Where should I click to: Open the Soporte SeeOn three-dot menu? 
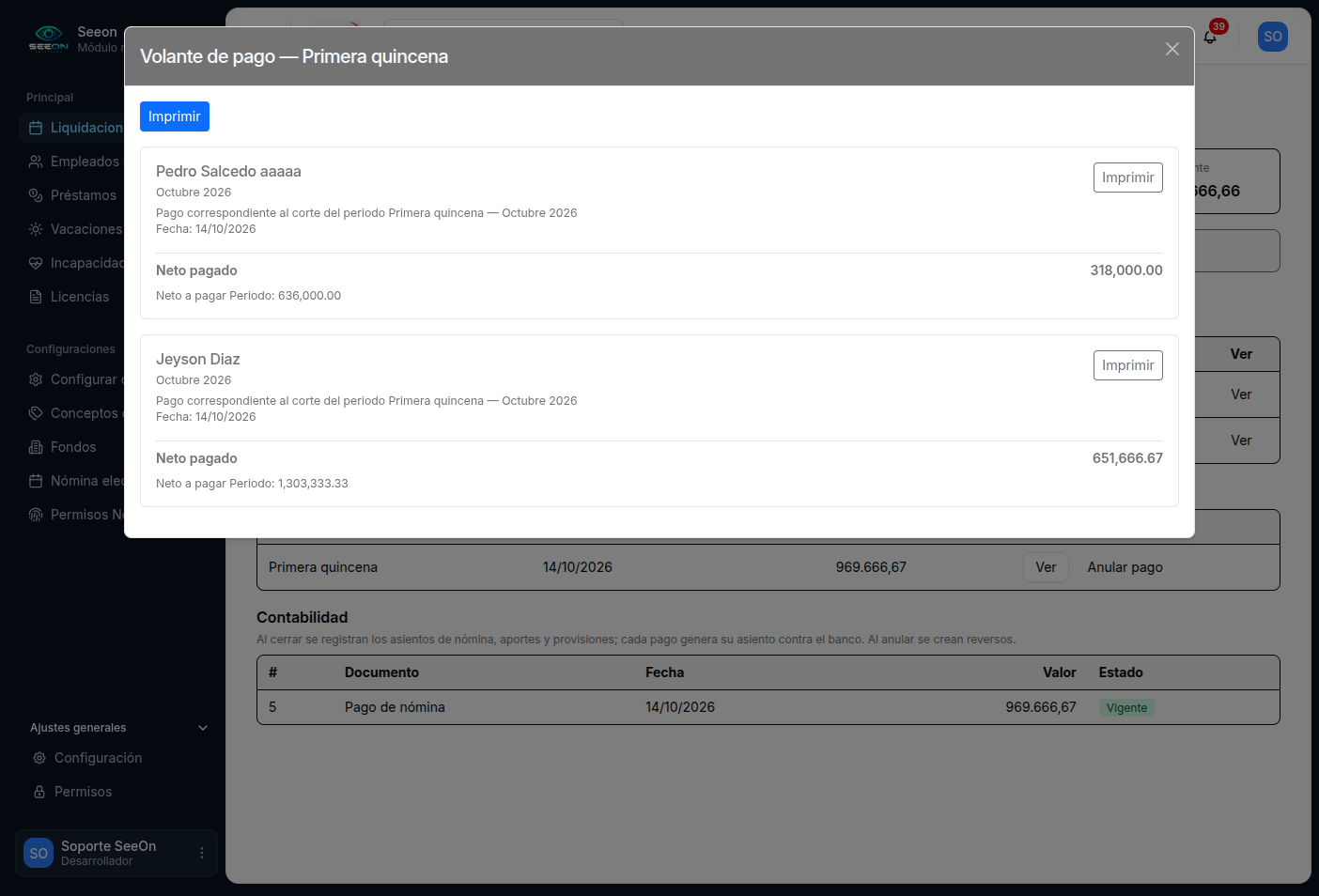(x=202, y=853)
